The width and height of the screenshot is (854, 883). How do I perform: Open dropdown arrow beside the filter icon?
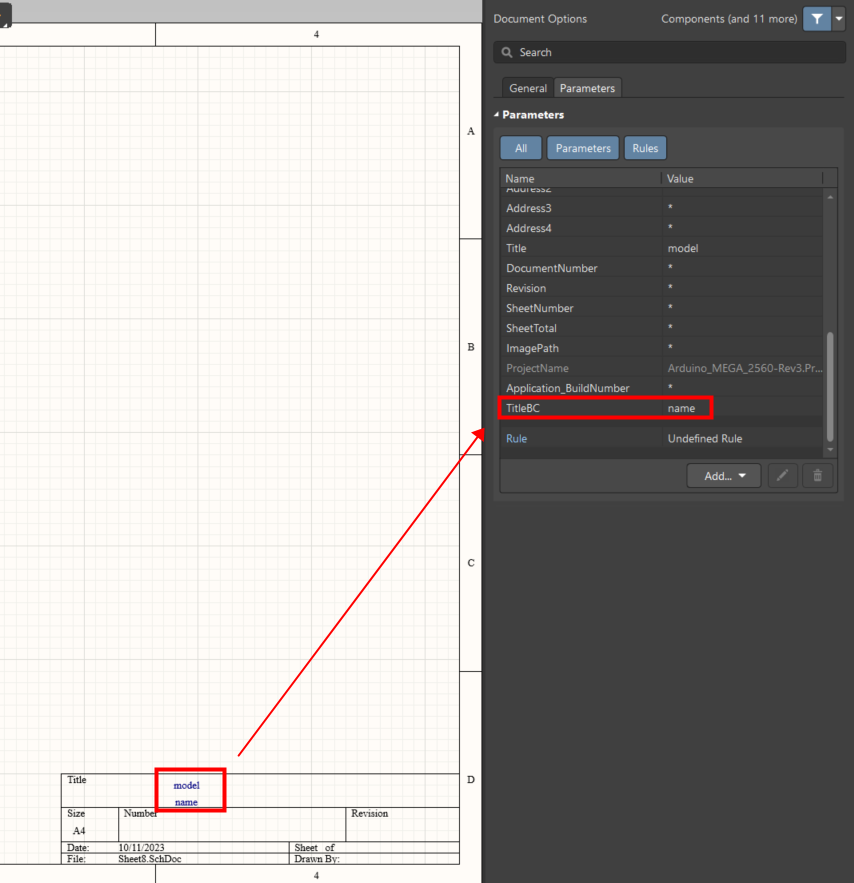(x=838, y=18)
